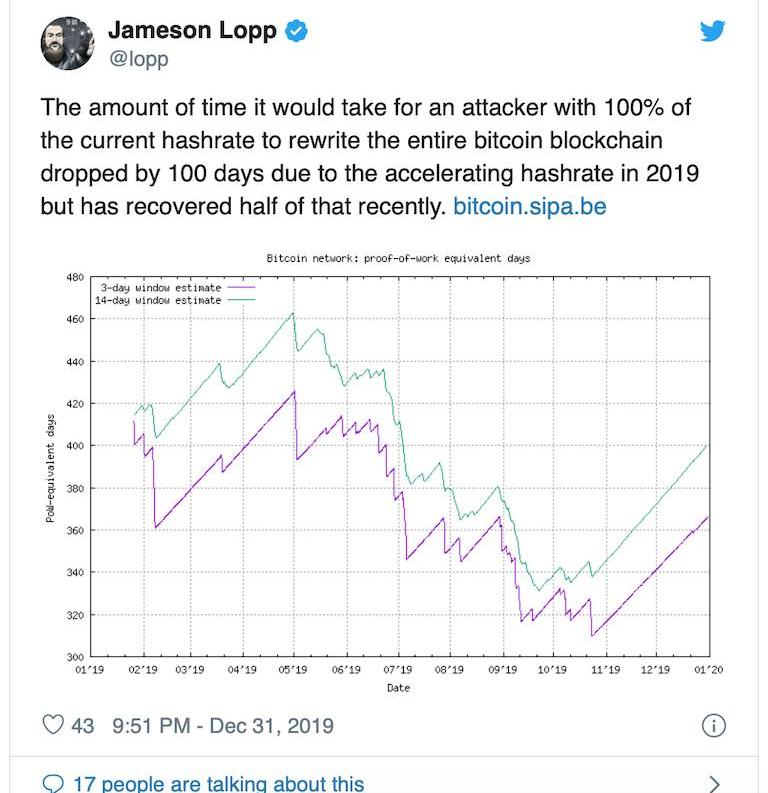Click the 43 likes count
The width and height of the screenshot is (768, 793).
point(82,725)
